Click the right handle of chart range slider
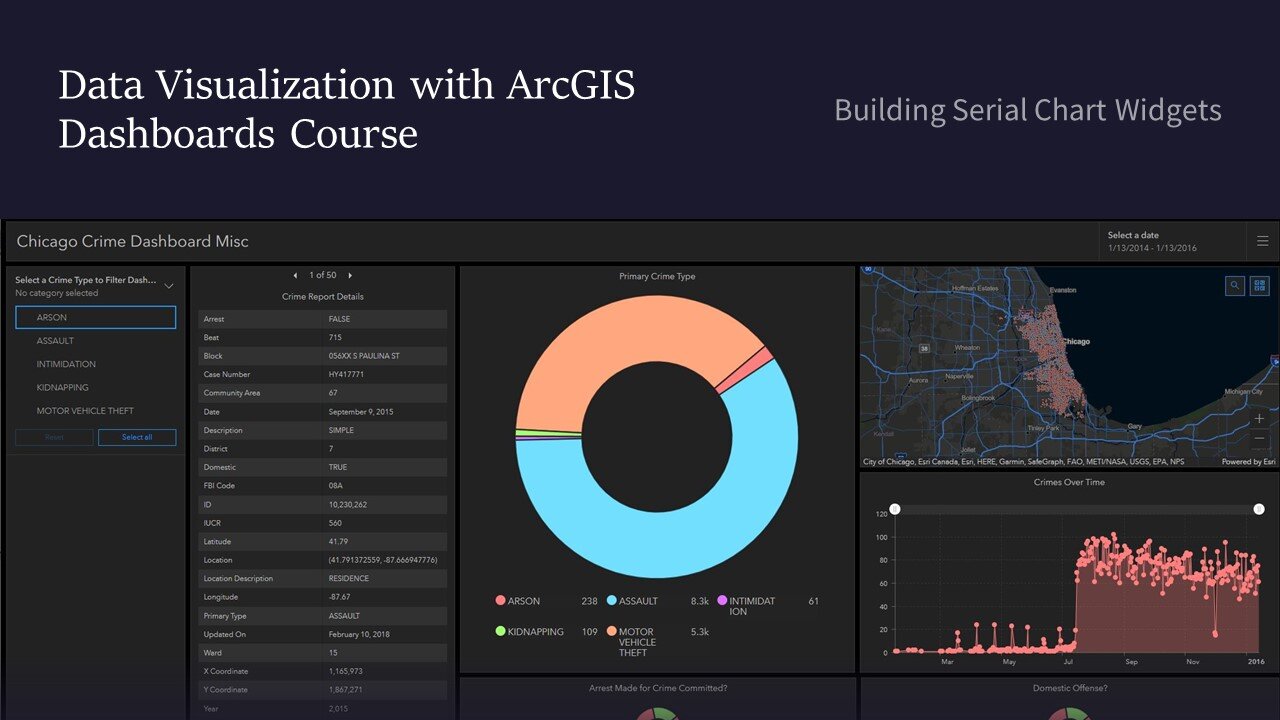Screen dimensions: 1280x720 click(1258, 509)
